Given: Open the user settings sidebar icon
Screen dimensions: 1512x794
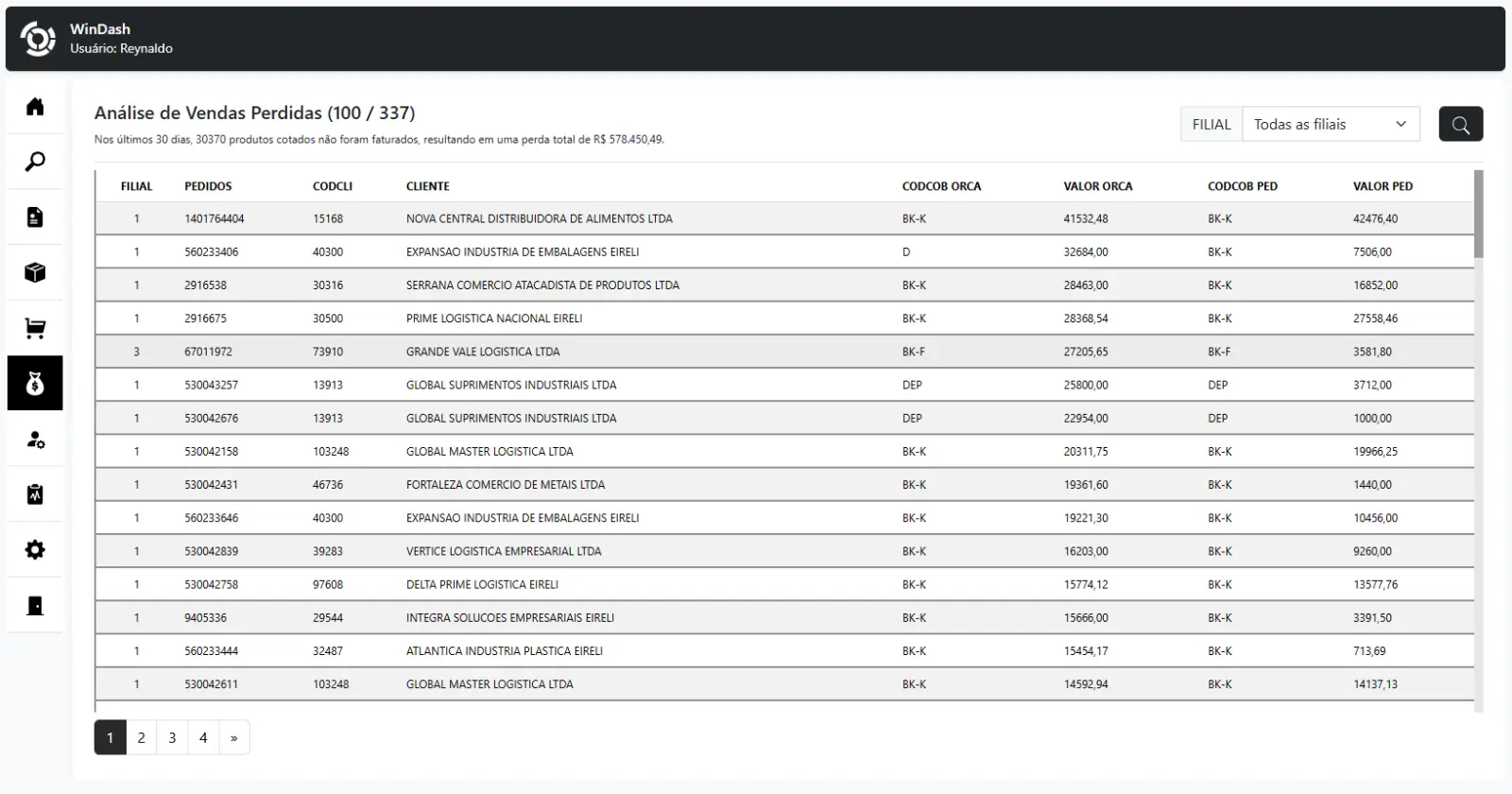Looking at the screenshot, I should (x=35, y=440).
